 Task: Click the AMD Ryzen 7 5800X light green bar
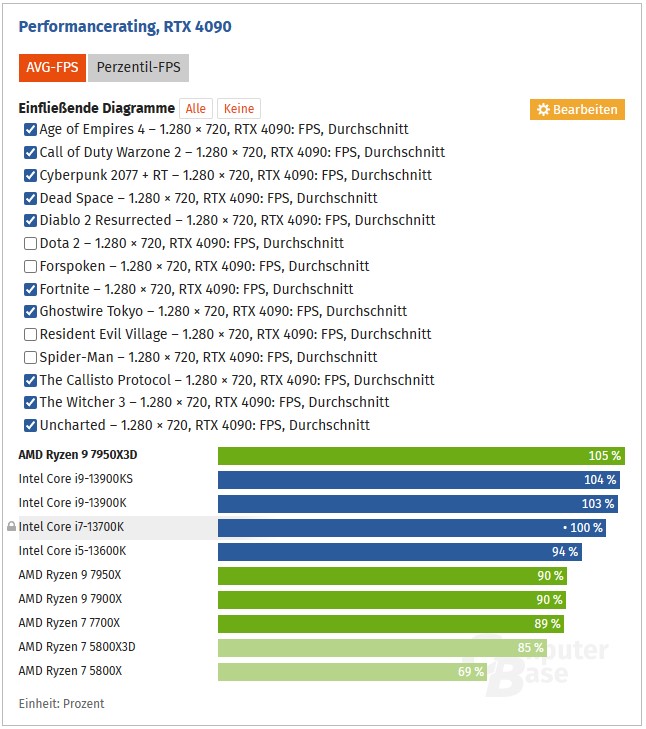(352, 672)
